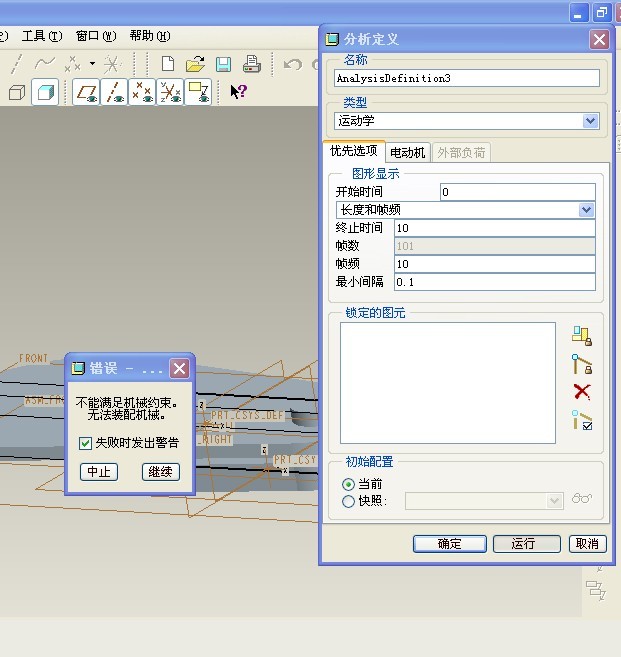Screen dimensions: 621x657
Task: Switch to wireframe no-hidden display icon
Action: click(17, 92)
